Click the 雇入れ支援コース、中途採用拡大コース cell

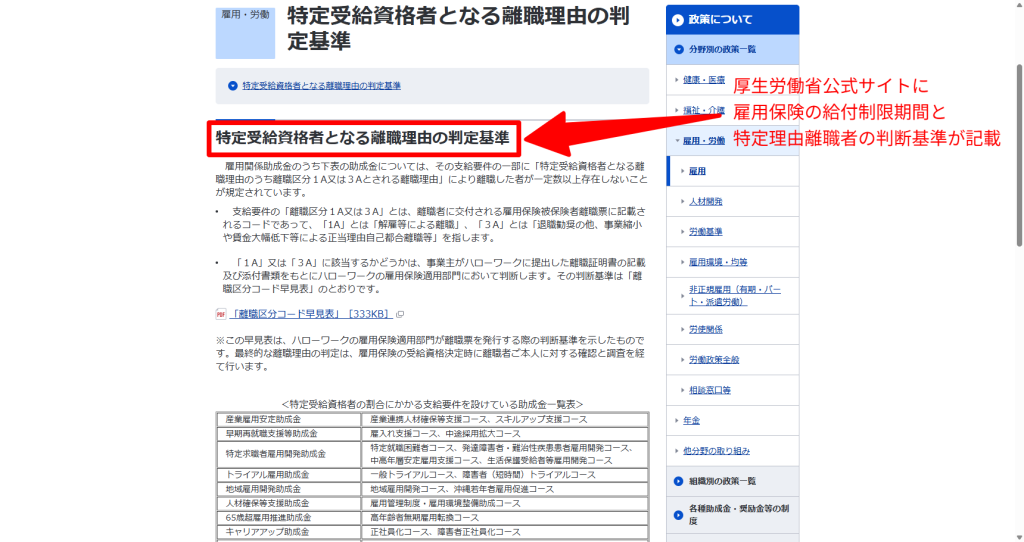click(x=505, y=434)
